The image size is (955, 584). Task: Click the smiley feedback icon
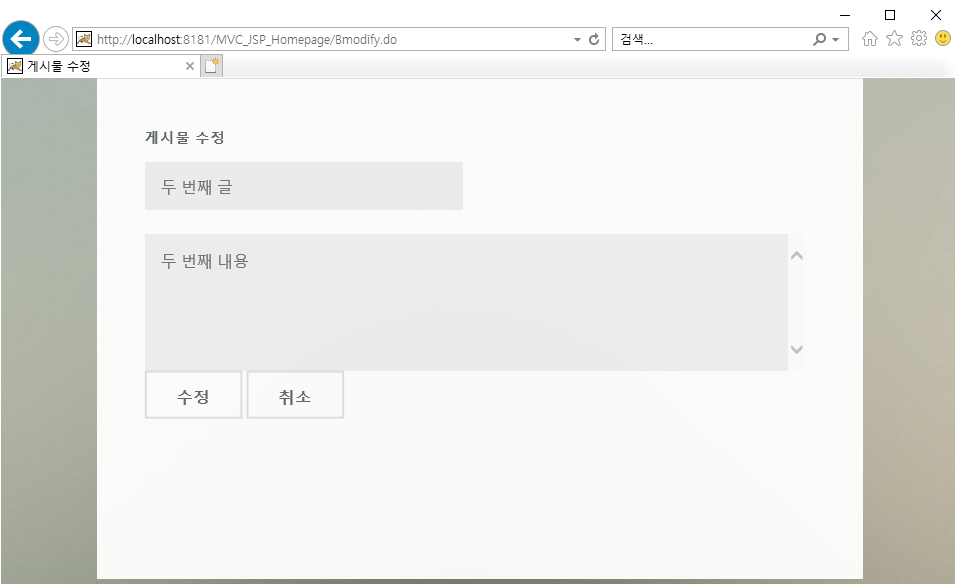click(941, 38)
